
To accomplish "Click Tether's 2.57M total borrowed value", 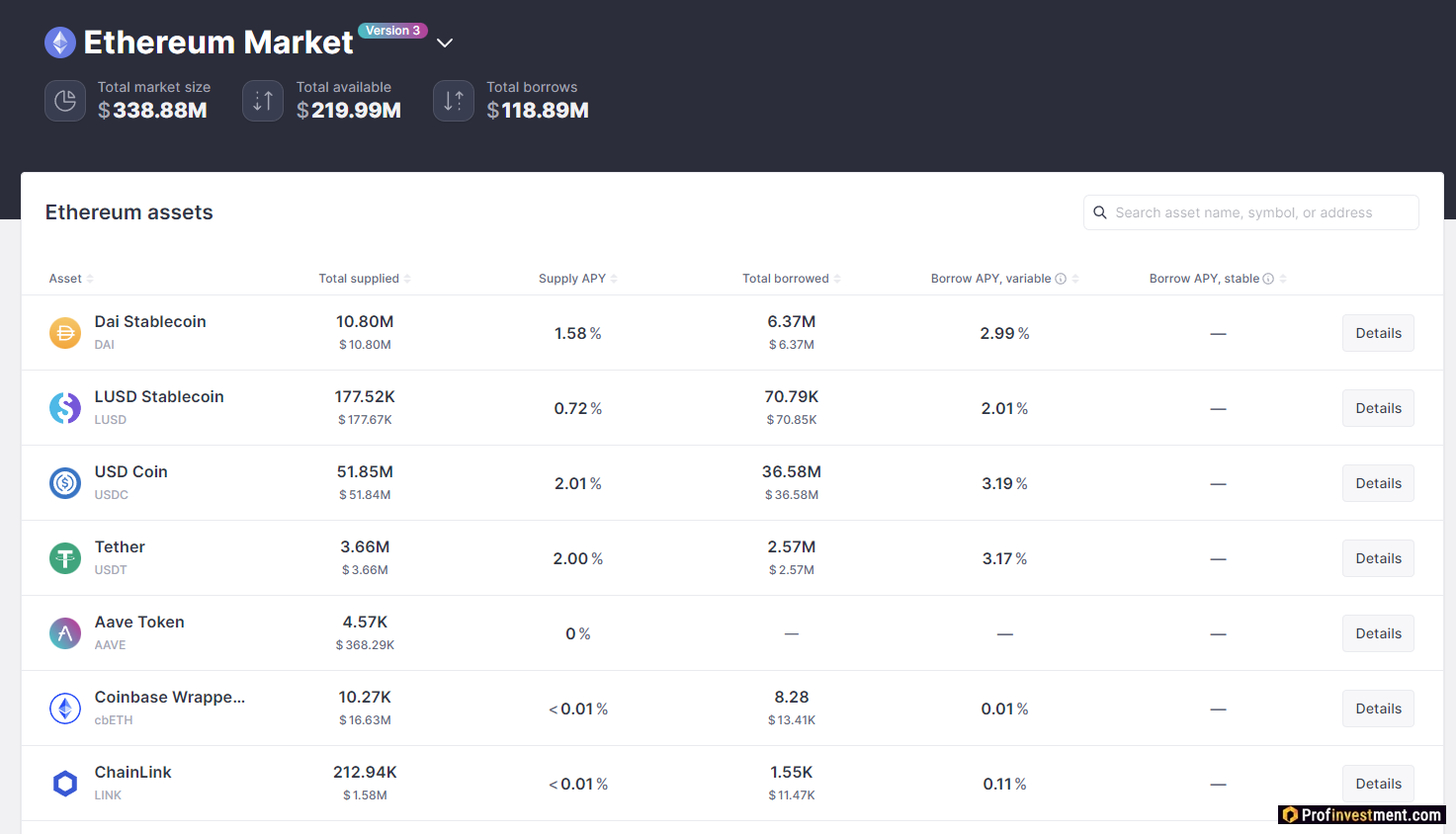I will [x=792, y=546].
